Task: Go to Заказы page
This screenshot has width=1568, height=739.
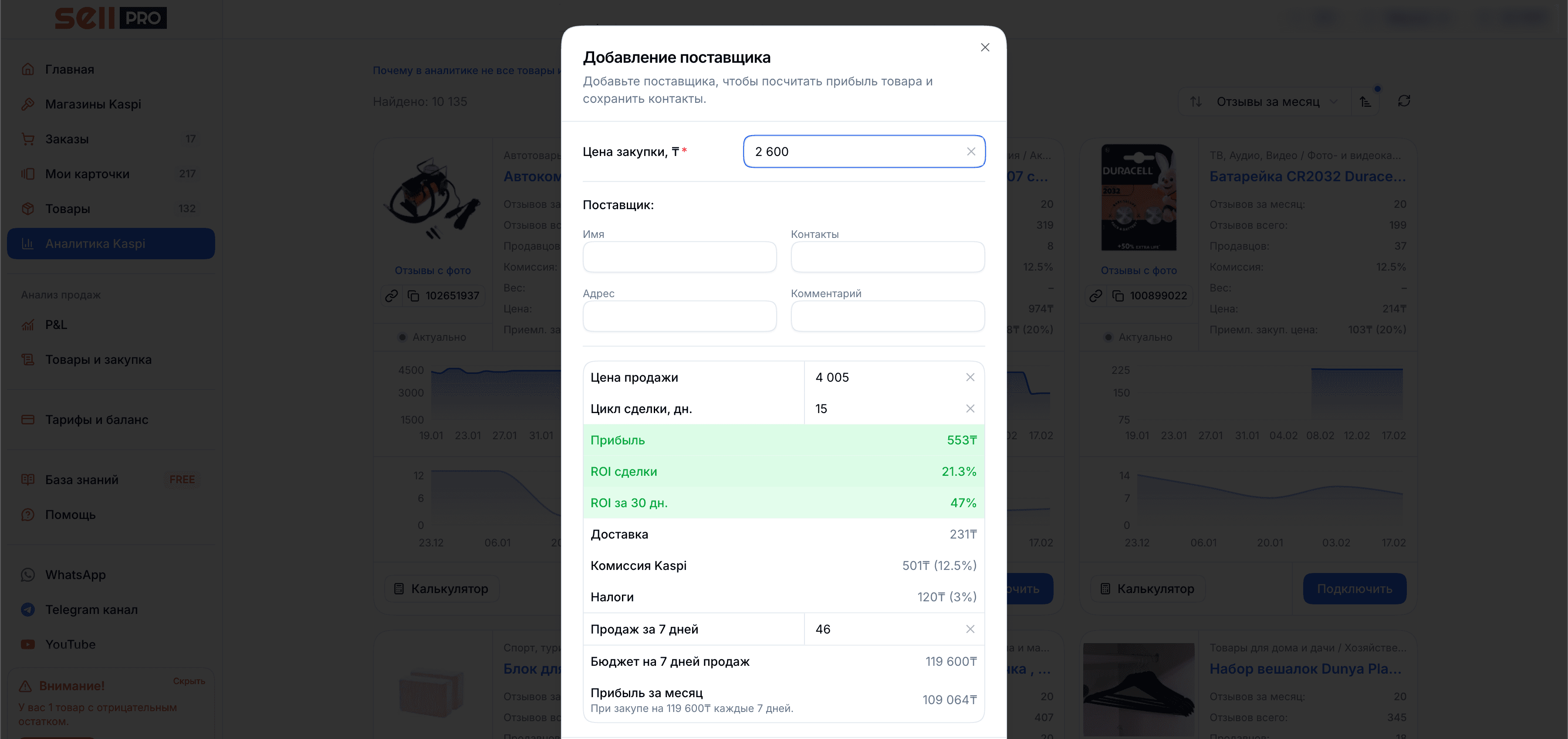Action: 111,139
